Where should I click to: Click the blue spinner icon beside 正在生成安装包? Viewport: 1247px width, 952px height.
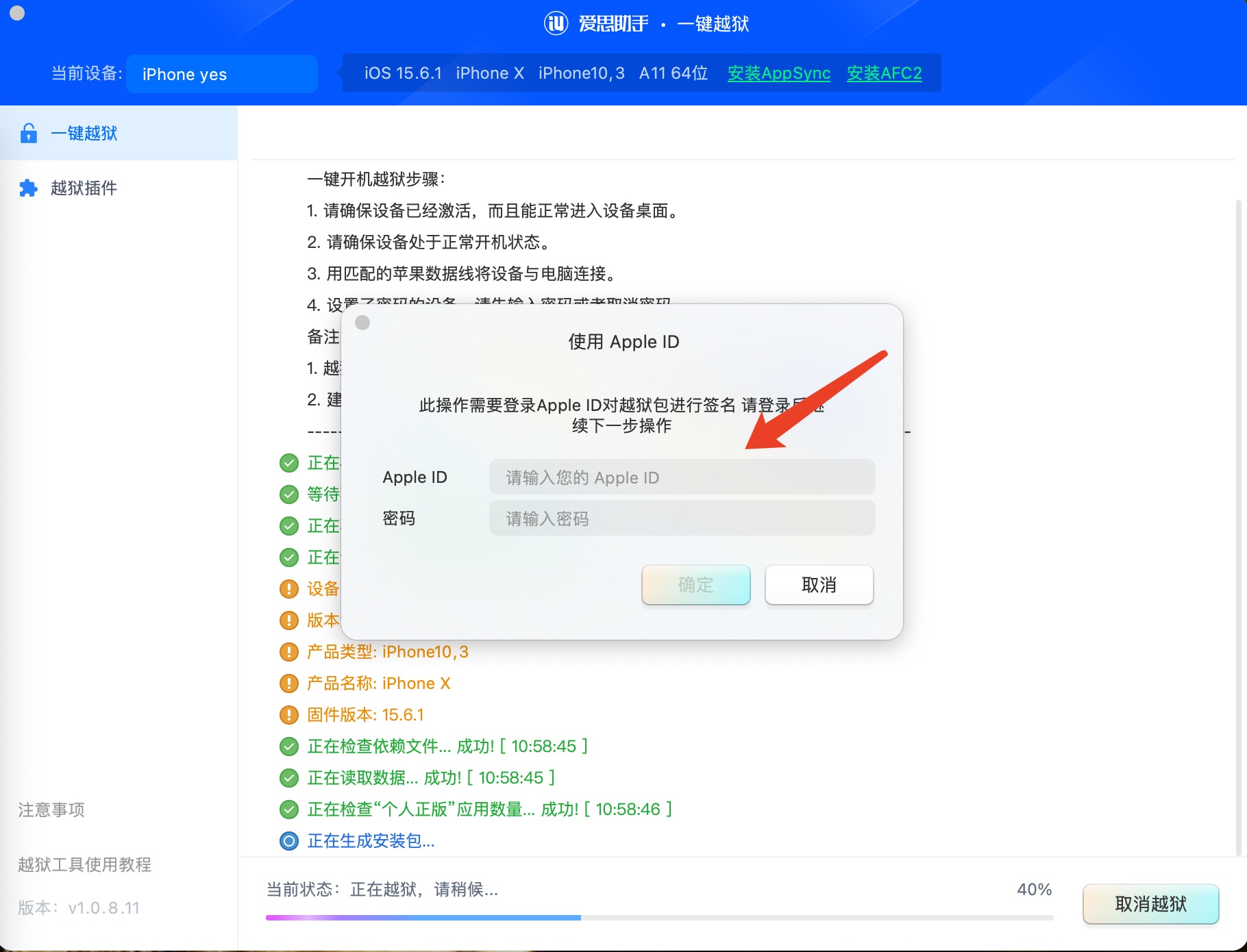[x=288, y=841]
